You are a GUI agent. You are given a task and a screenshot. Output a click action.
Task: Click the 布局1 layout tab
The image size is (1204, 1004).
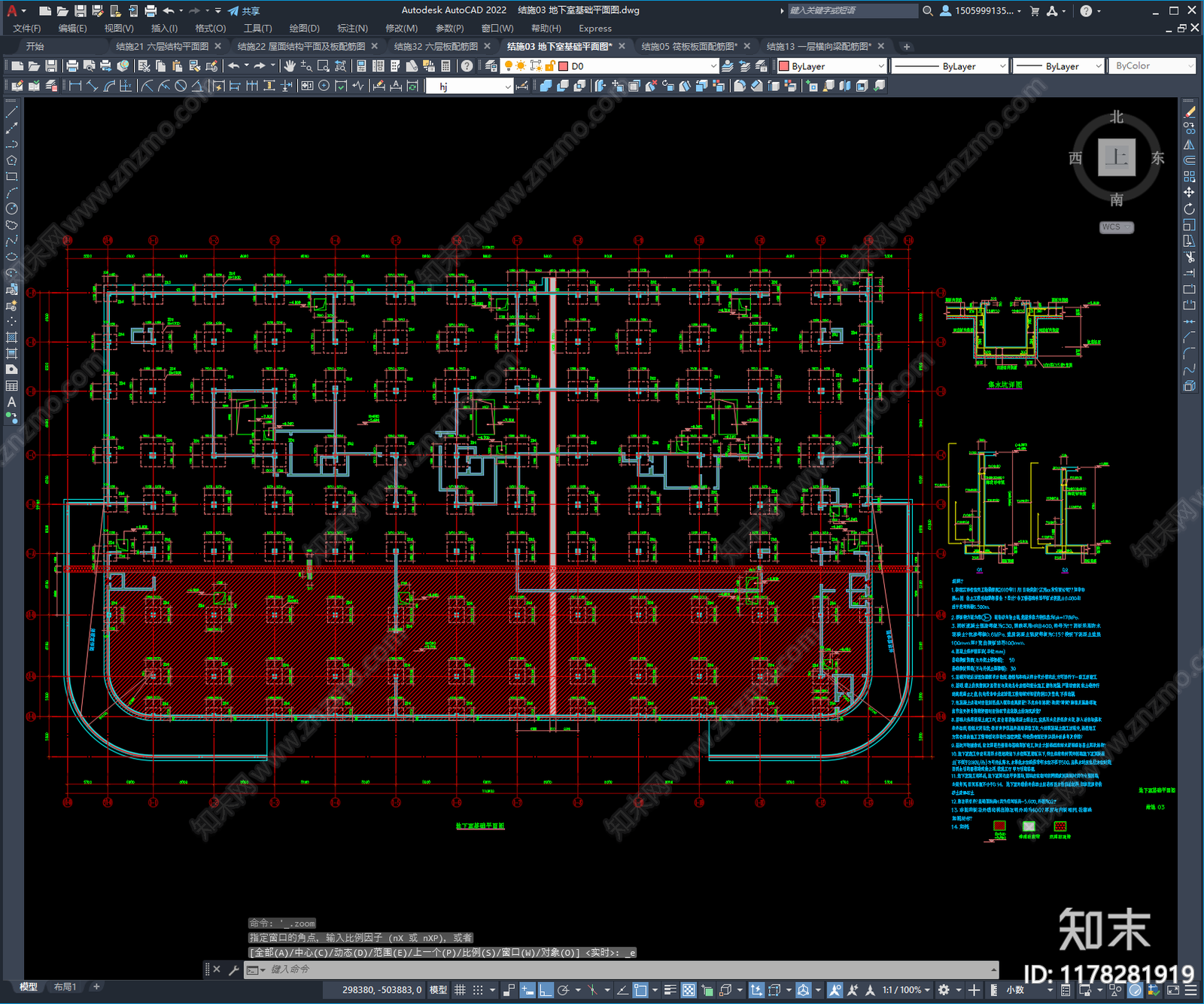pos(65,987)
